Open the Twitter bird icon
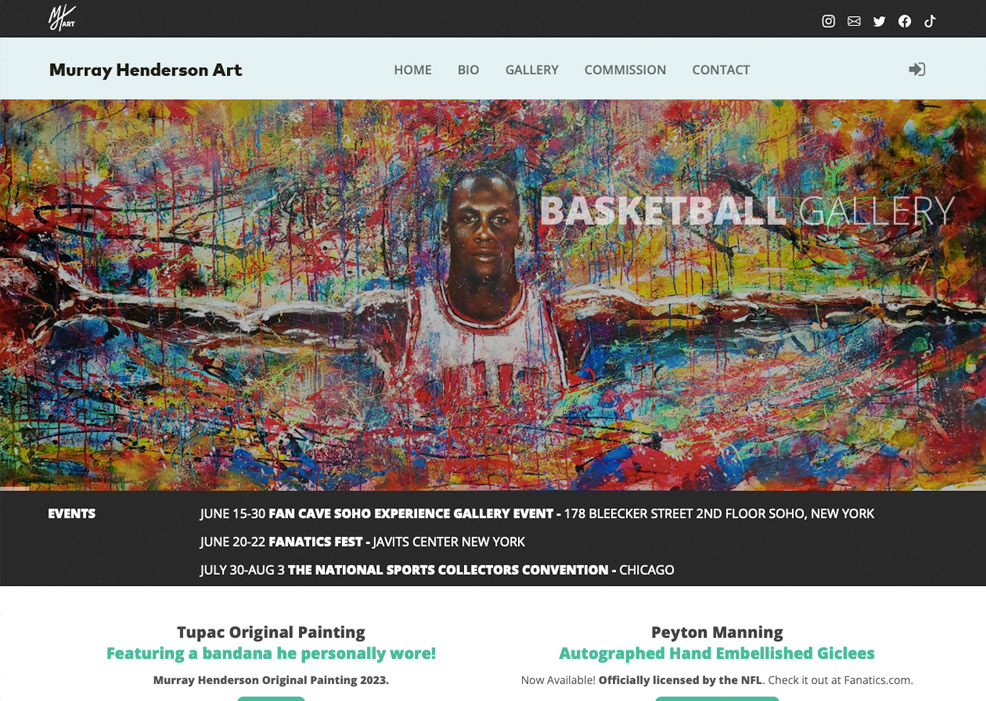The height and width of the screenshot is (701, 986). pos(879,21)
